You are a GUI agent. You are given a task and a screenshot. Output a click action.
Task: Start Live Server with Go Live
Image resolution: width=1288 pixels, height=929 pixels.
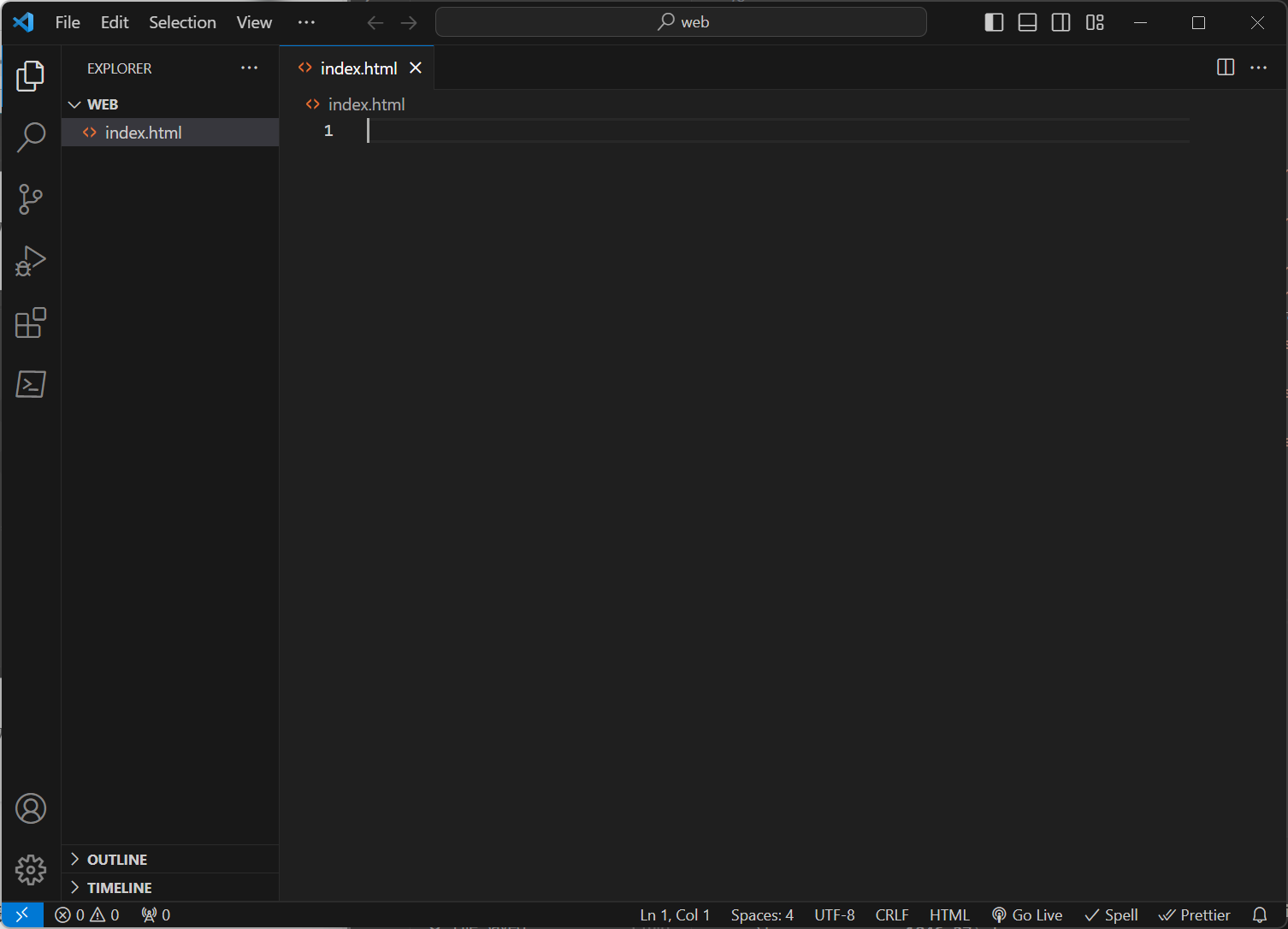1026,914
